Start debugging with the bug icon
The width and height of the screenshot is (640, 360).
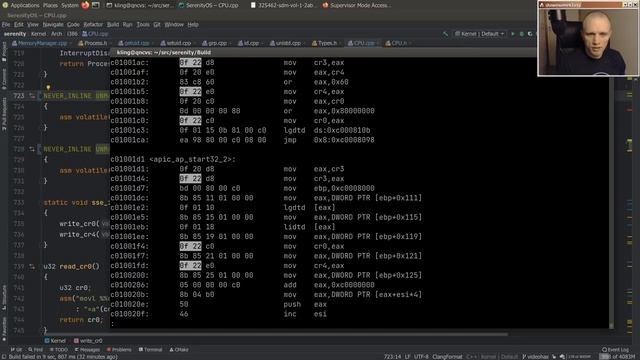point(522,34)
